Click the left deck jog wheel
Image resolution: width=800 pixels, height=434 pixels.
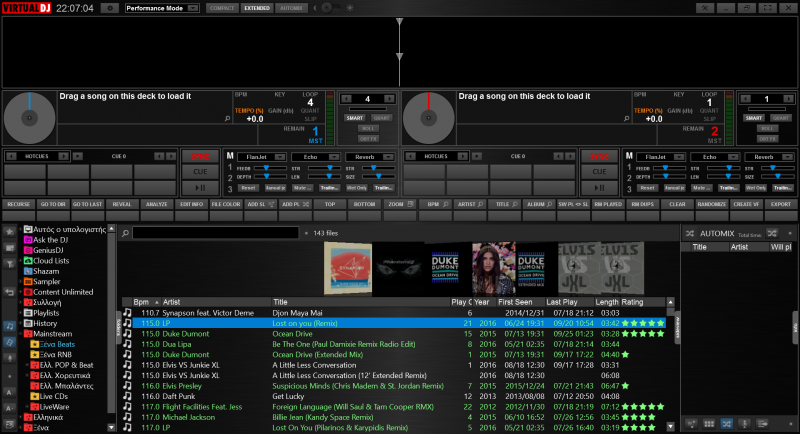[x=29, y=118]
